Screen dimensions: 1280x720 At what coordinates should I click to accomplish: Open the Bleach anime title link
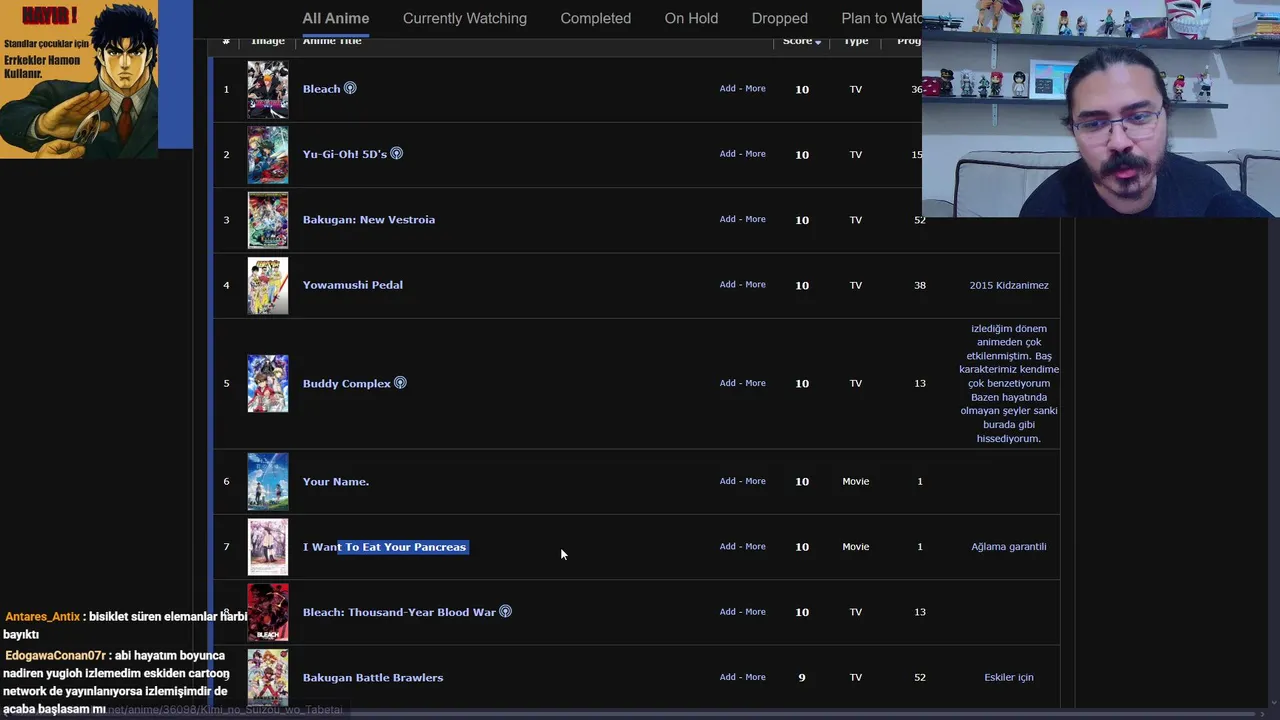[x=322, y=89]
